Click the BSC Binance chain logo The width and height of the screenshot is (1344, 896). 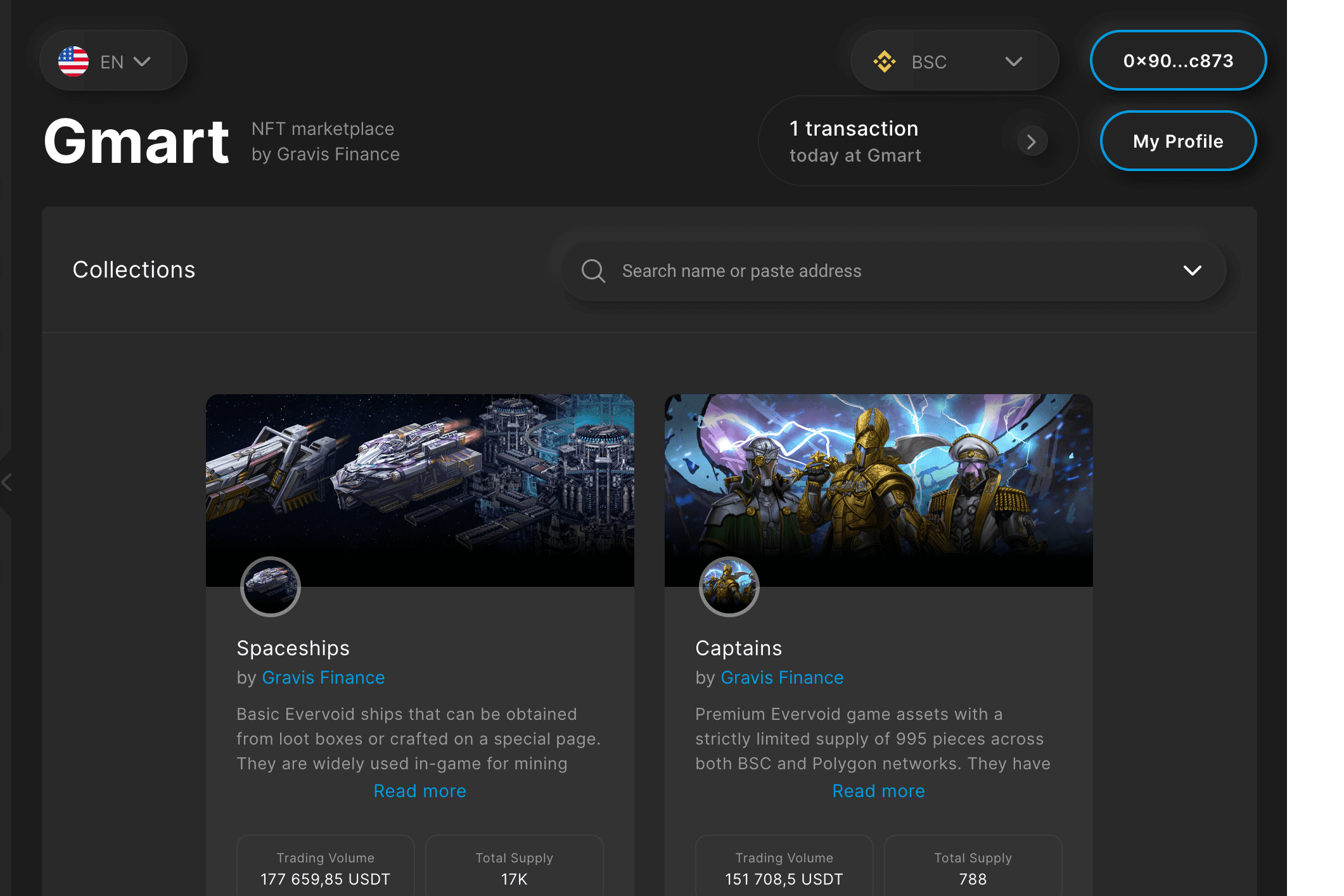pos(885,61)
